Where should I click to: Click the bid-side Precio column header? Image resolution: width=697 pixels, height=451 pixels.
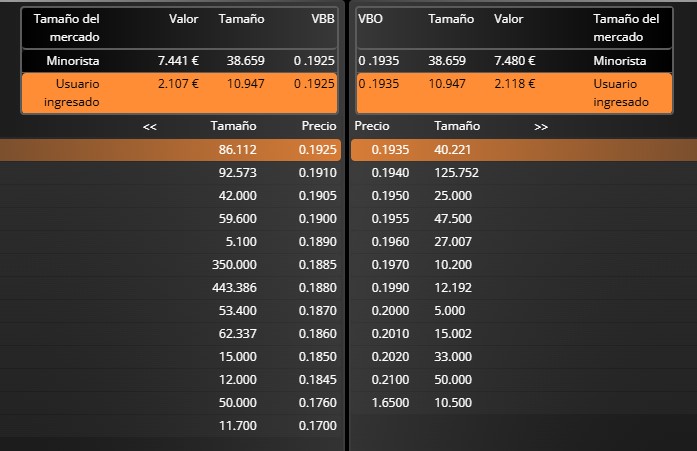(x=318, y=127)
